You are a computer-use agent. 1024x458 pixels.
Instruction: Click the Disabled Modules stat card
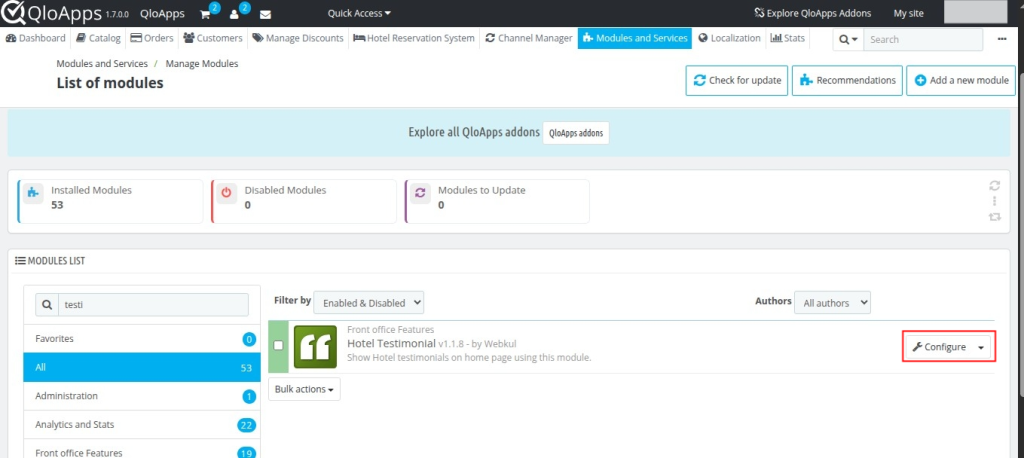pos(304,201)
